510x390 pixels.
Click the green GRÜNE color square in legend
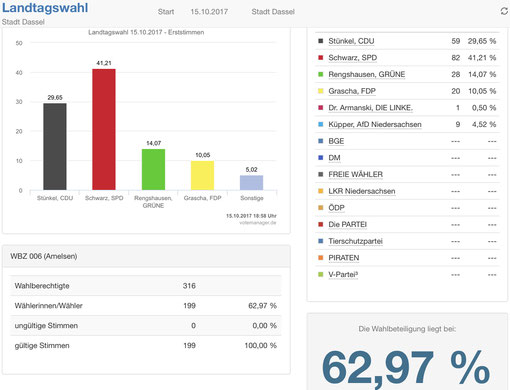point(321,74)
